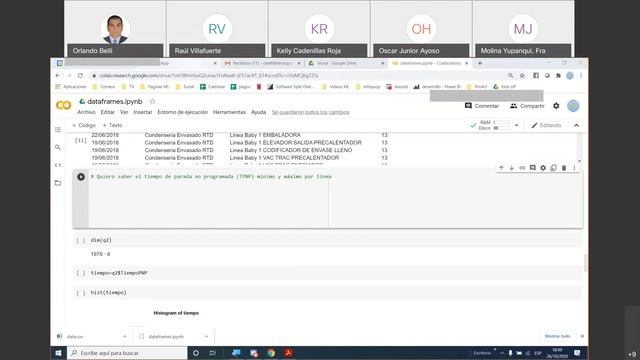Open Cortana circle on taskbar
This screenshot has height=360, width=640.
(x=196, y=353)
